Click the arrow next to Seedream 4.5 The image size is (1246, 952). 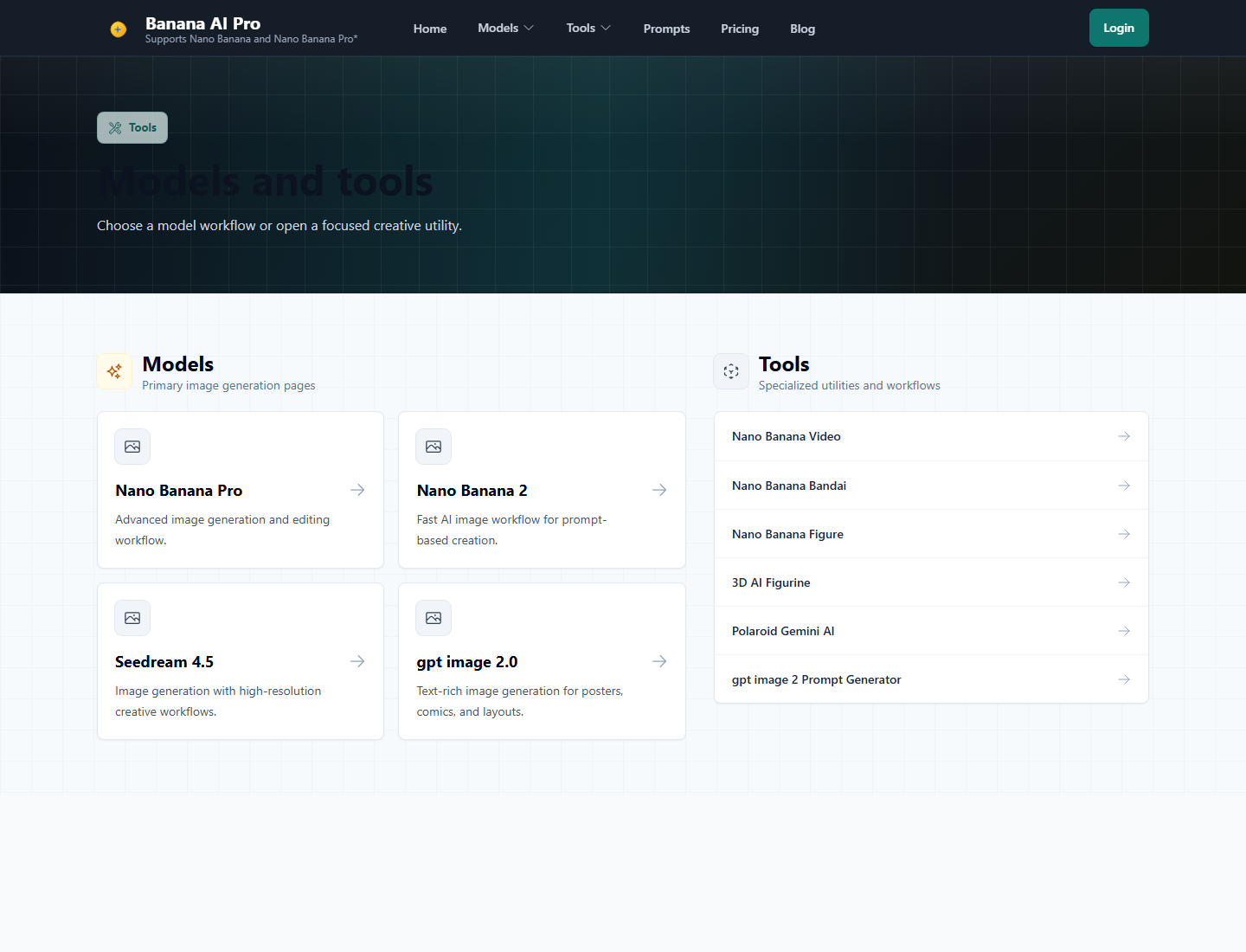[357, 661]
